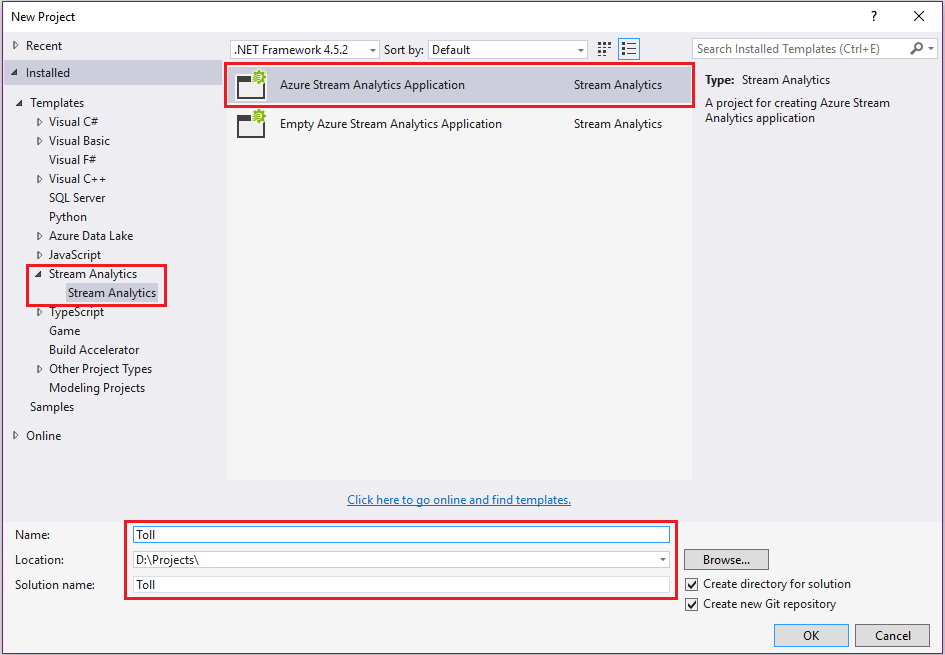Screen dimensions: 945x655
Task: Expand the Other Project Types arrow
Action: (40, 369)
